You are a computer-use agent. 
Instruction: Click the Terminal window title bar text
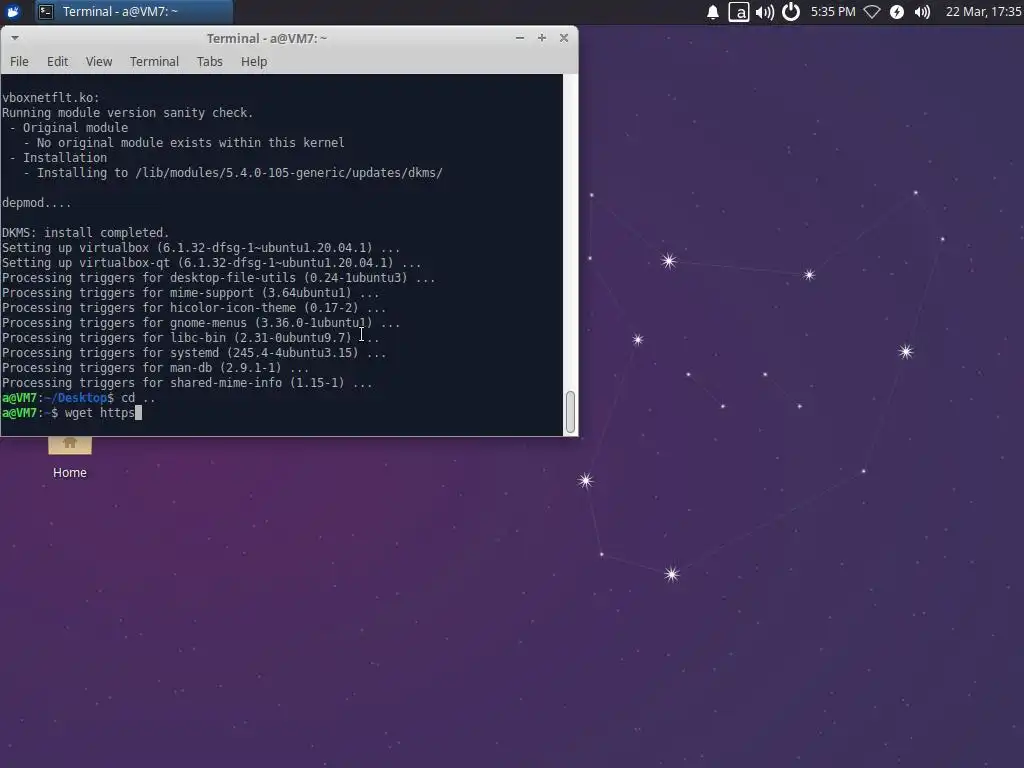click(267, 38)
